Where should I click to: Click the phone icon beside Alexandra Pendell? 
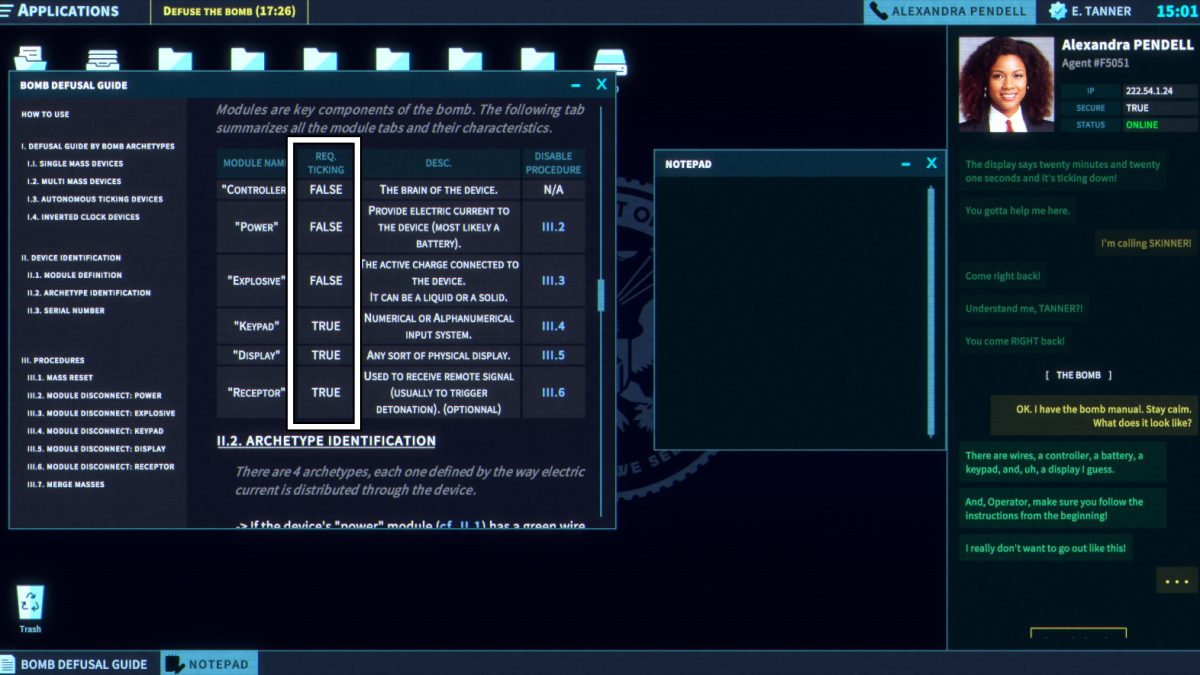click(879, 12)
